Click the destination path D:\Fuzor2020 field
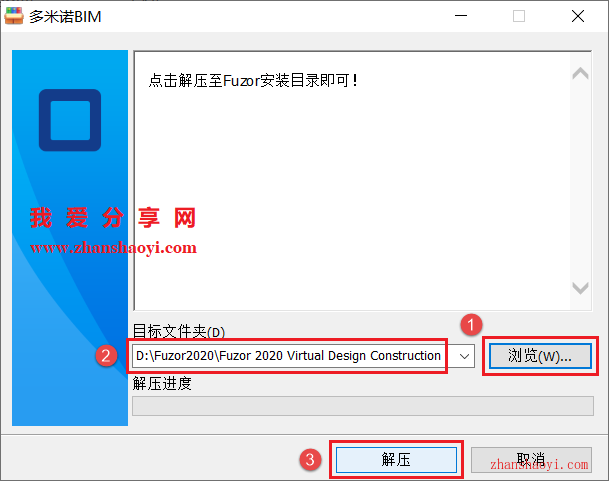609x481 pixels. point(303,356)
